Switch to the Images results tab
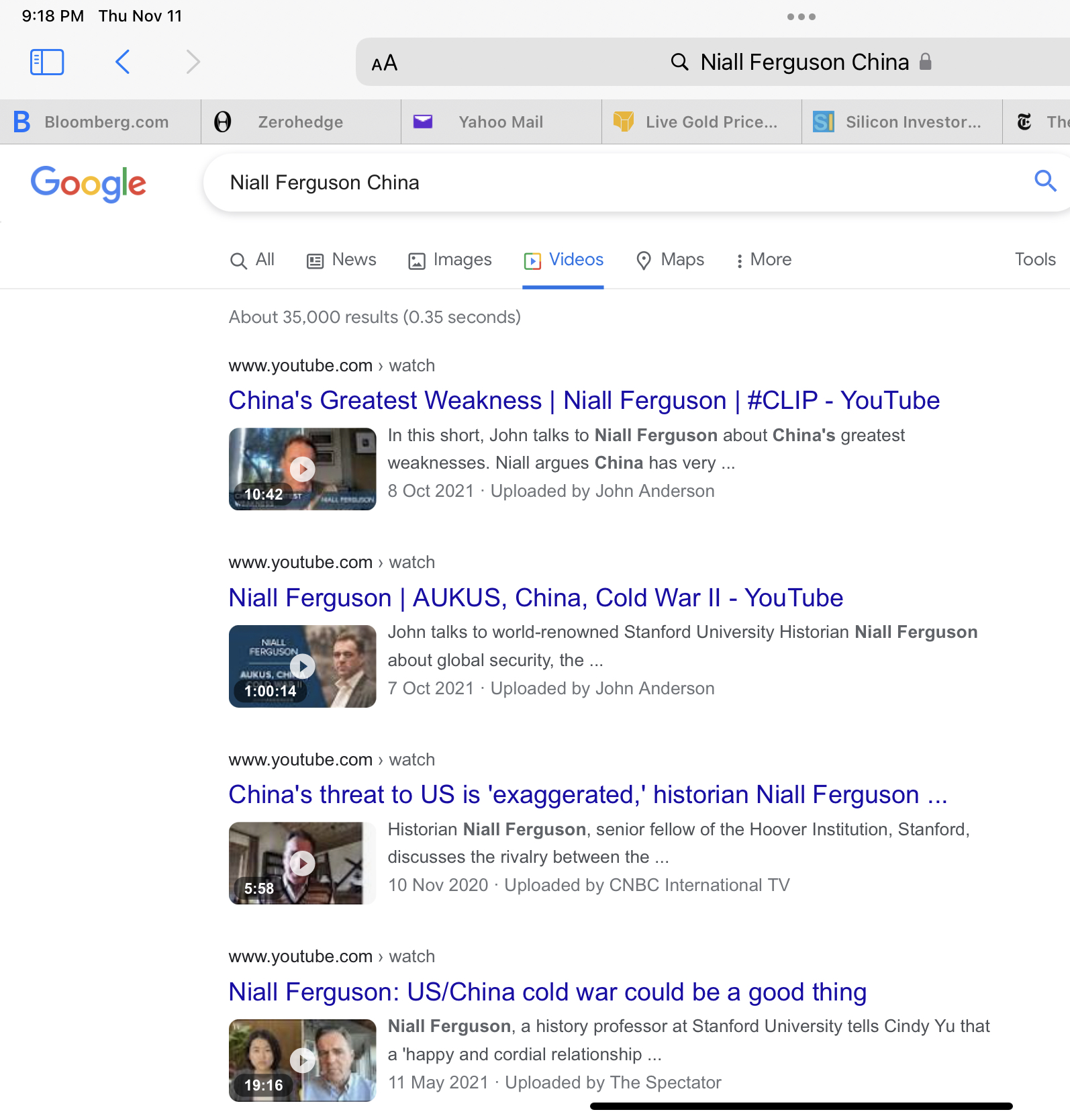Viewport: 1070px width, 1120px height. click(x=450, y=260)
